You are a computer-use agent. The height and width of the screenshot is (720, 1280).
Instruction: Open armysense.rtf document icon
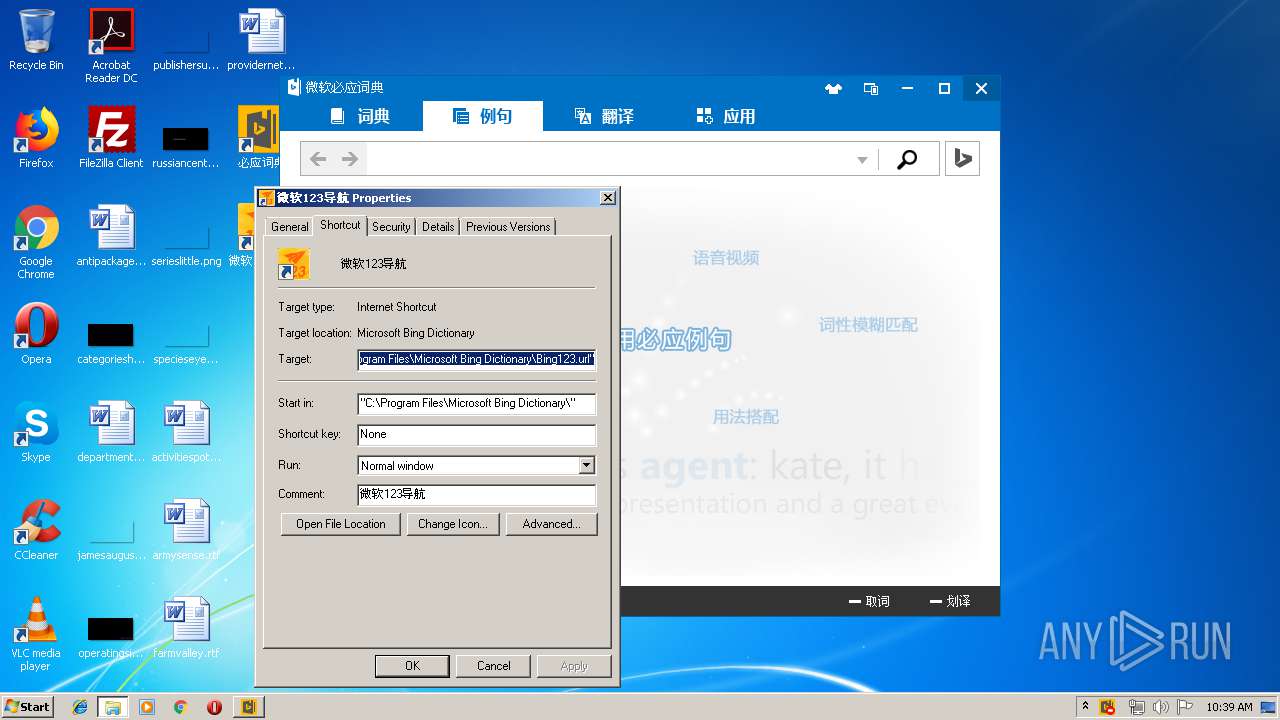[x=186, y=530]
